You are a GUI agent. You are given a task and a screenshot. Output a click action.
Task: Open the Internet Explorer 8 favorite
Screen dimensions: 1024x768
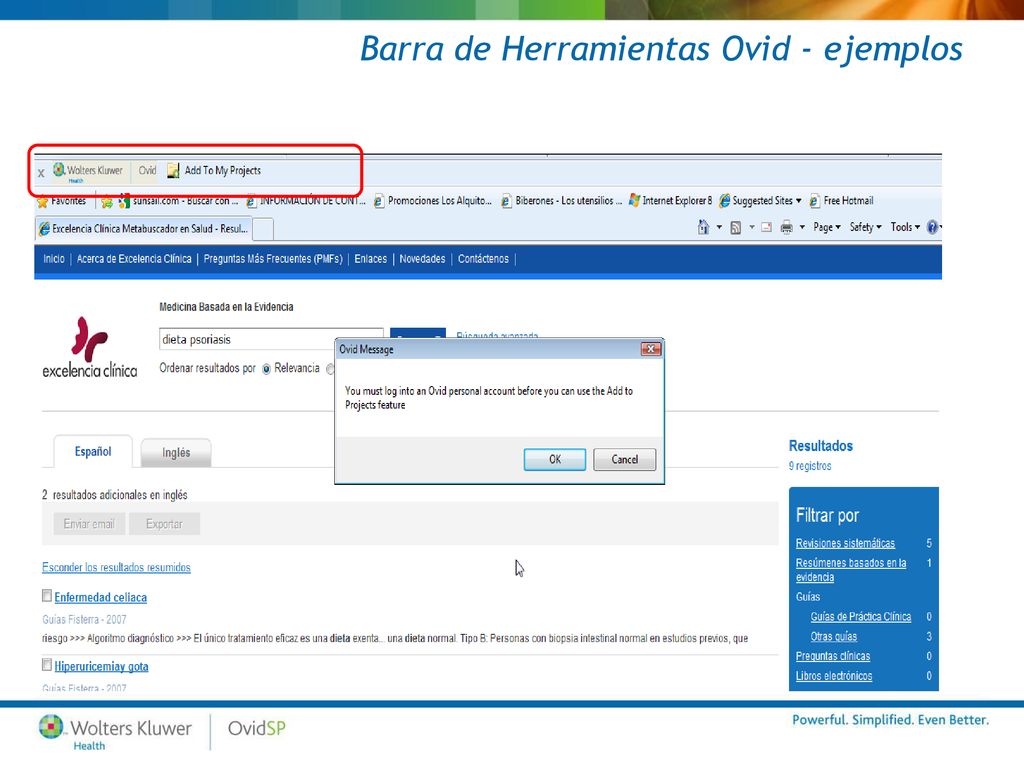[670, 201]
